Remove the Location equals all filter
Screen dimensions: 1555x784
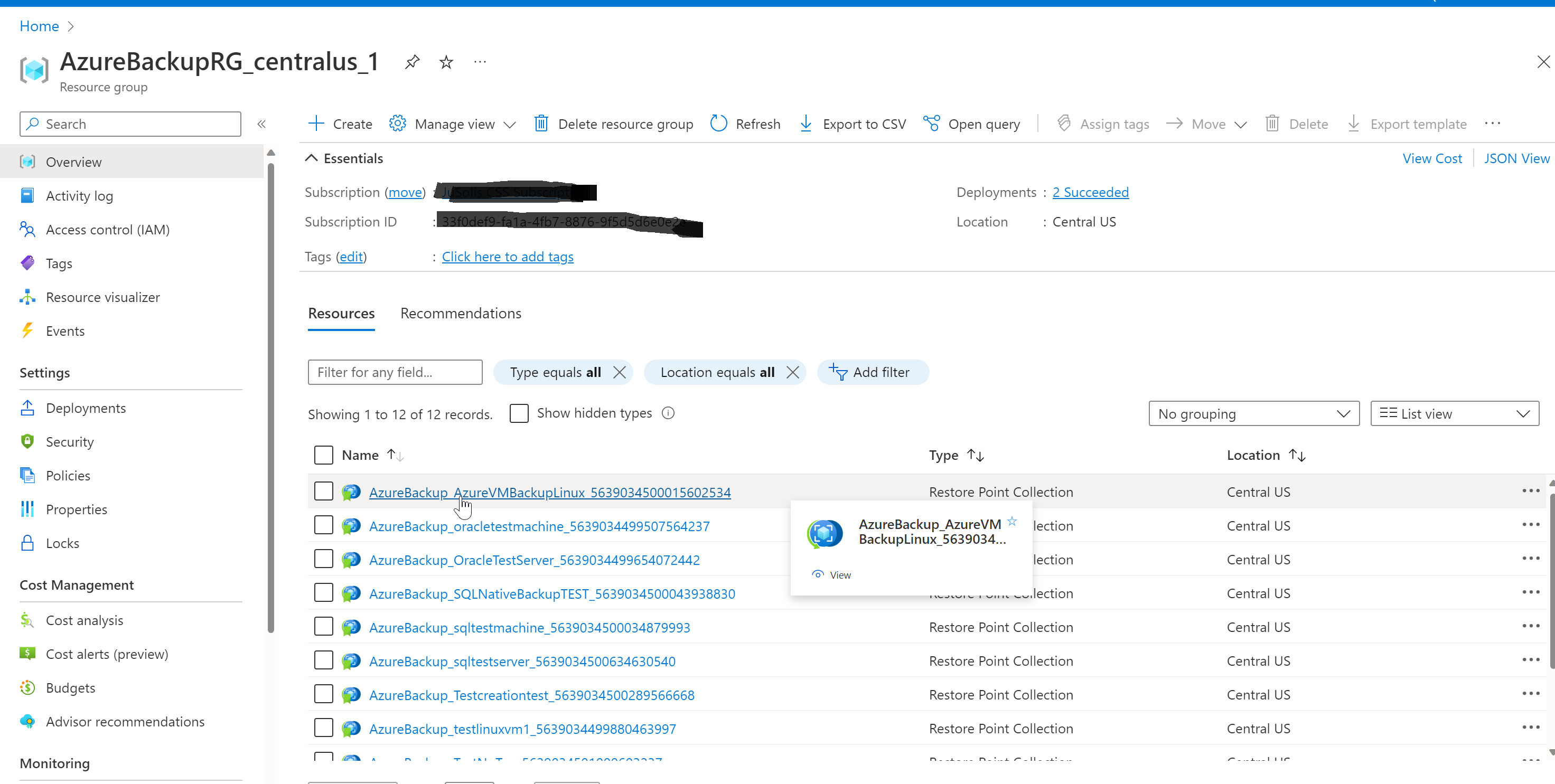pyautogui.click(x=793, y=372)
